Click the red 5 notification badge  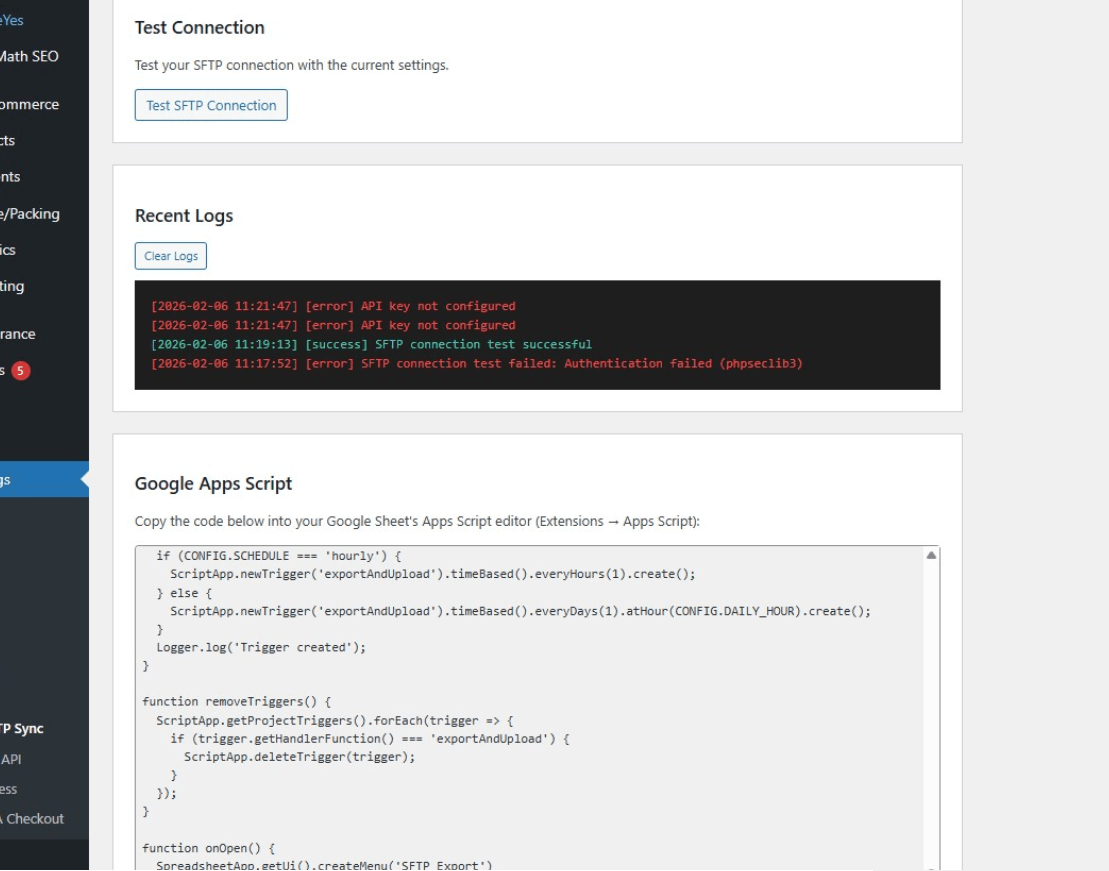point(21,371)
